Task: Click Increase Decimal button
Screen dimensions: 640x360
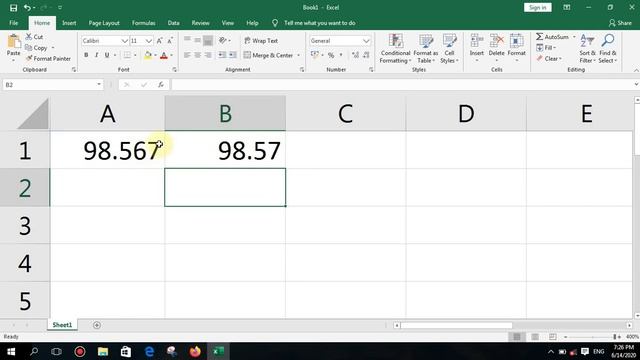Action: point(355,55)
